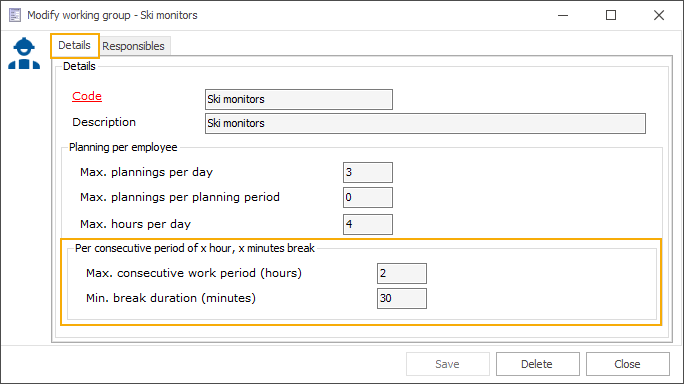Image resolution: width=684 pixels, height=384 pixels.
Task: Click the Max. consecutive work period field
Action: [x=402, y=274]
